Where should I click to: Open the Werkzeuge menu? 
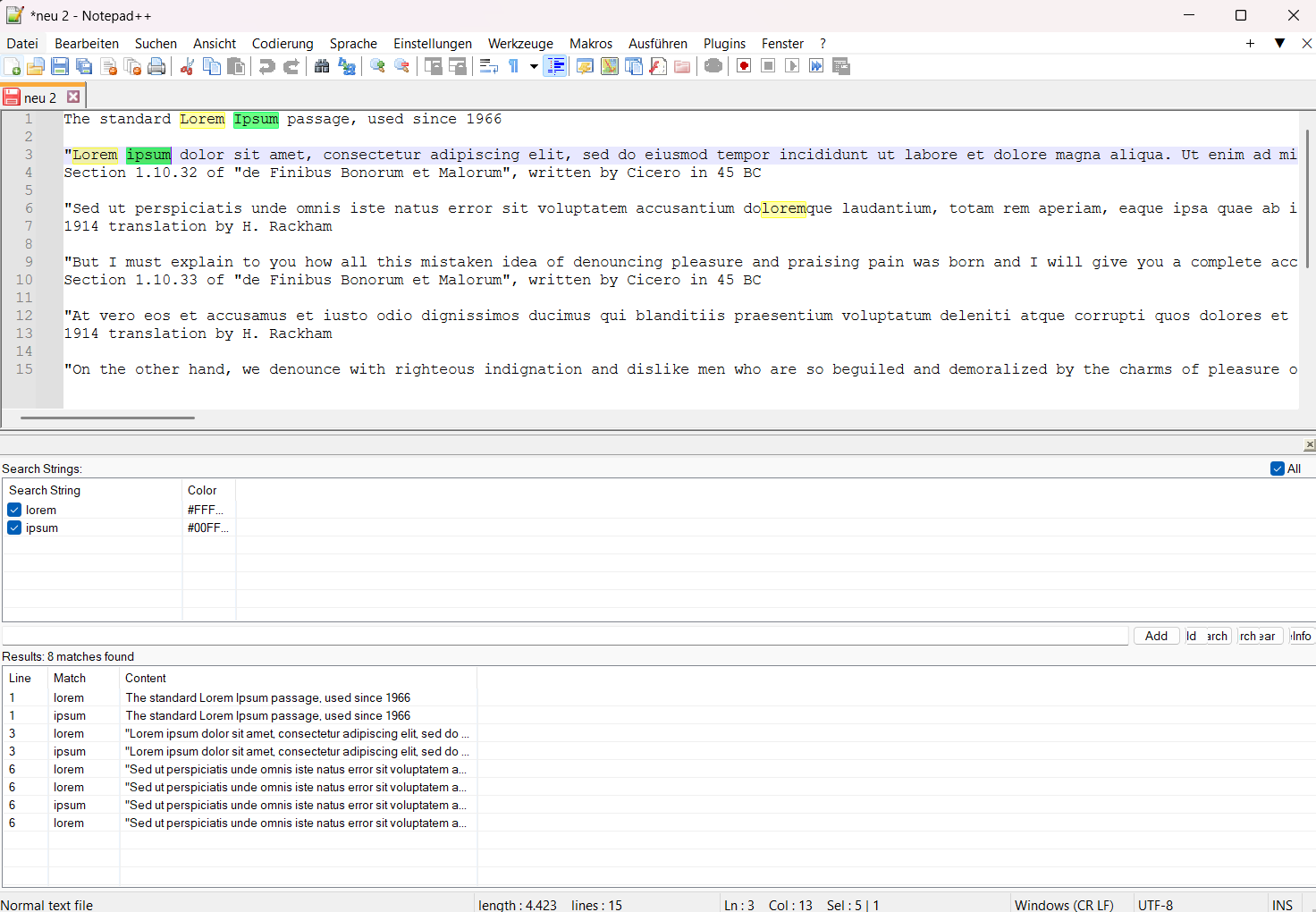point(520,44)
